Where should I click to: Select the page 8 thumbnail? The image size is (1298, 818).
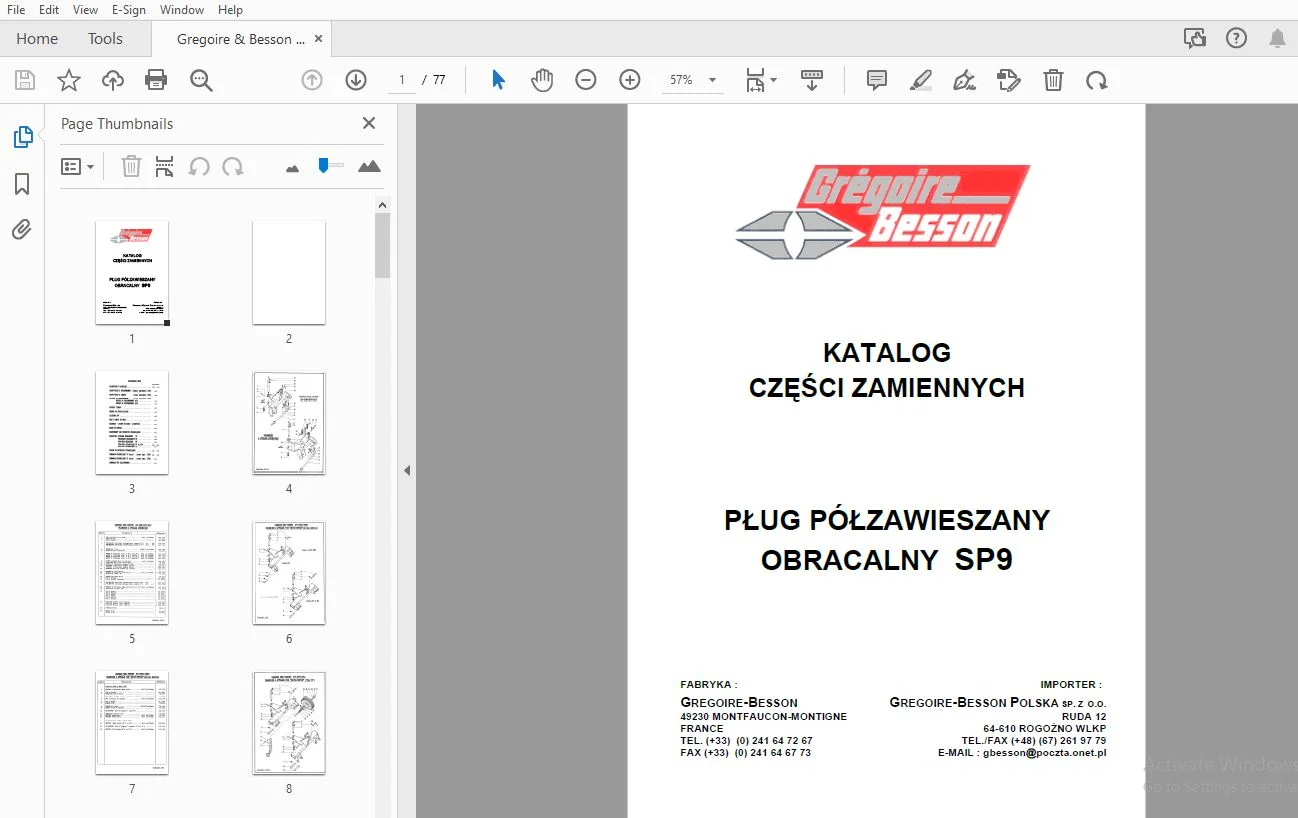289,723
